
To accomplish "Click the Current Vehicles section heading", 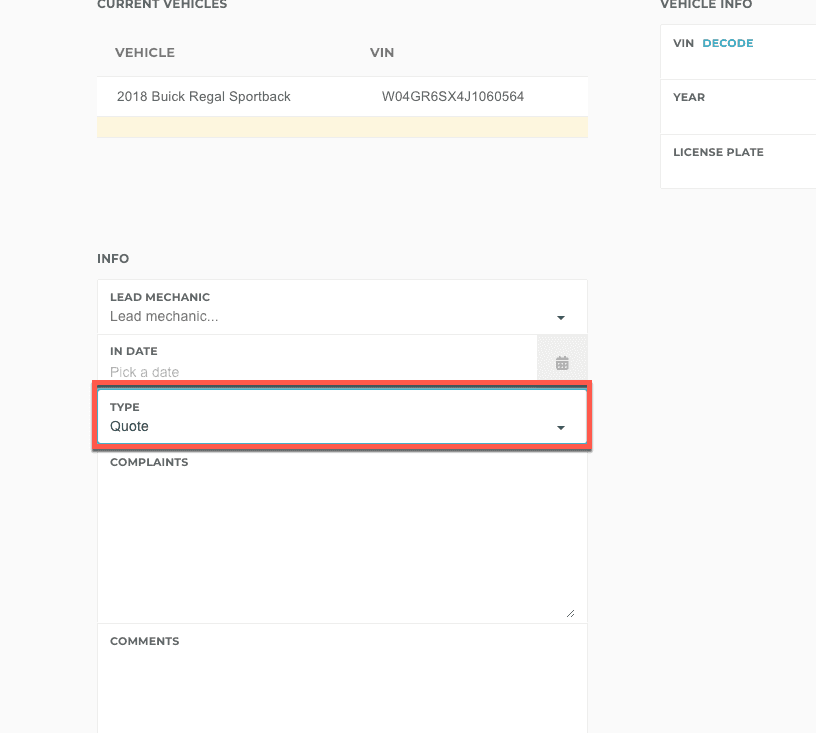I will pos(162,5).
